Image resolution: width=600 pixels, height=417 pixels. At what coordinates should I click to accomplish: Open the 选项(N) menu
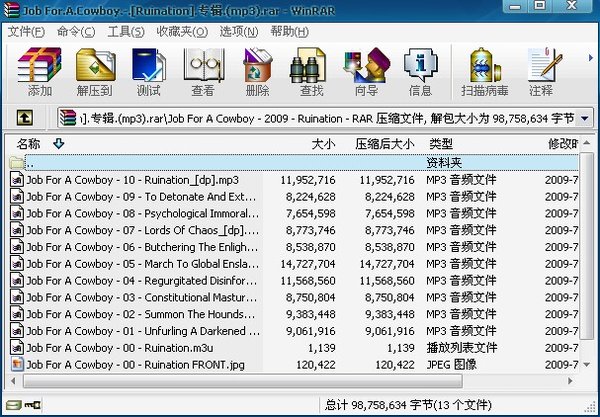click(239, 32)
